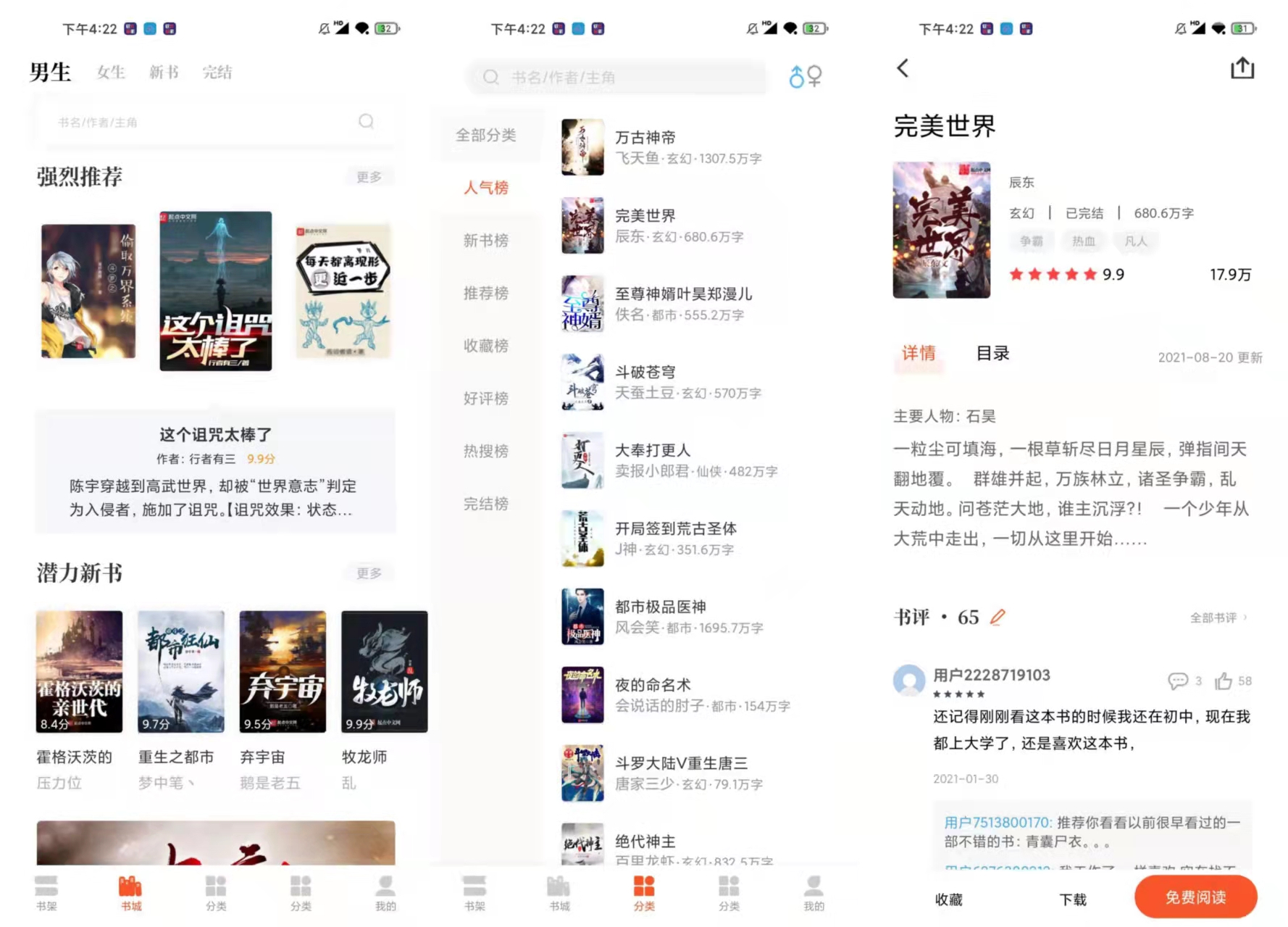Open 更多 next to 潜力新书
The width and height of the screenshot is (1288, 927).
(x=369, y=573)
